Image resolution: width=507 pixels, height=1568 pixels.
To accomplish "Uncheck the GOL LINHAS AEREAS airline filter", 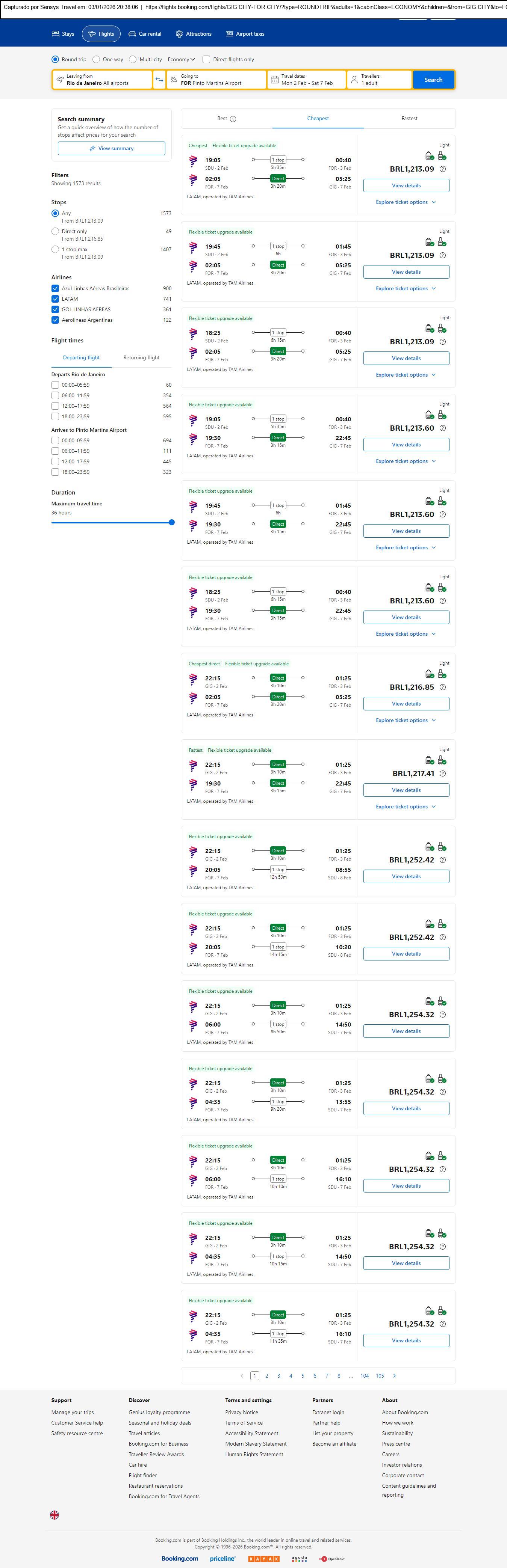I will (56, 309).
